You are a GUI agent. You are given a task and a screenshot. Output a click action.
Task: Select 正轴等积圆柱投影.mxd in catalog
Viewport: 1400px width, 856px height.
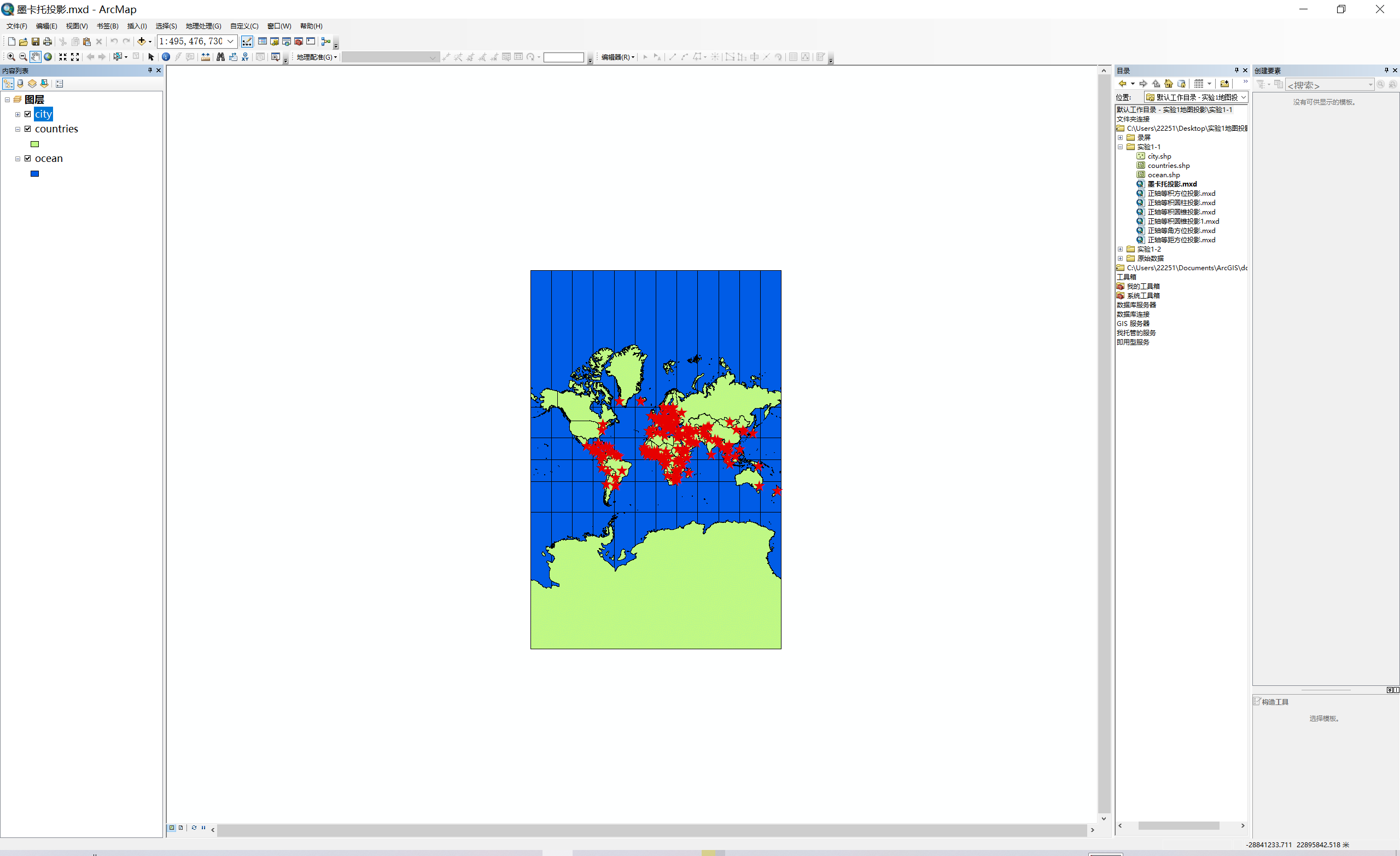pos(1181,203)
